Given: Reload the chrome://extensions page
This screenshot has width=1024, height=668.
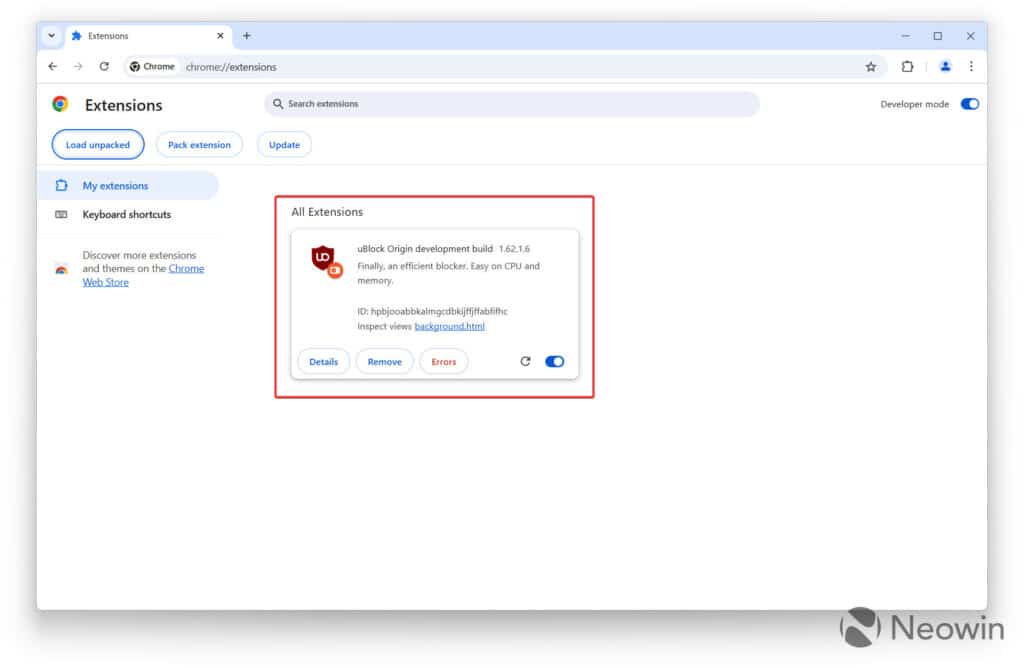Looking at the screenshot, I should coord(104,67).
